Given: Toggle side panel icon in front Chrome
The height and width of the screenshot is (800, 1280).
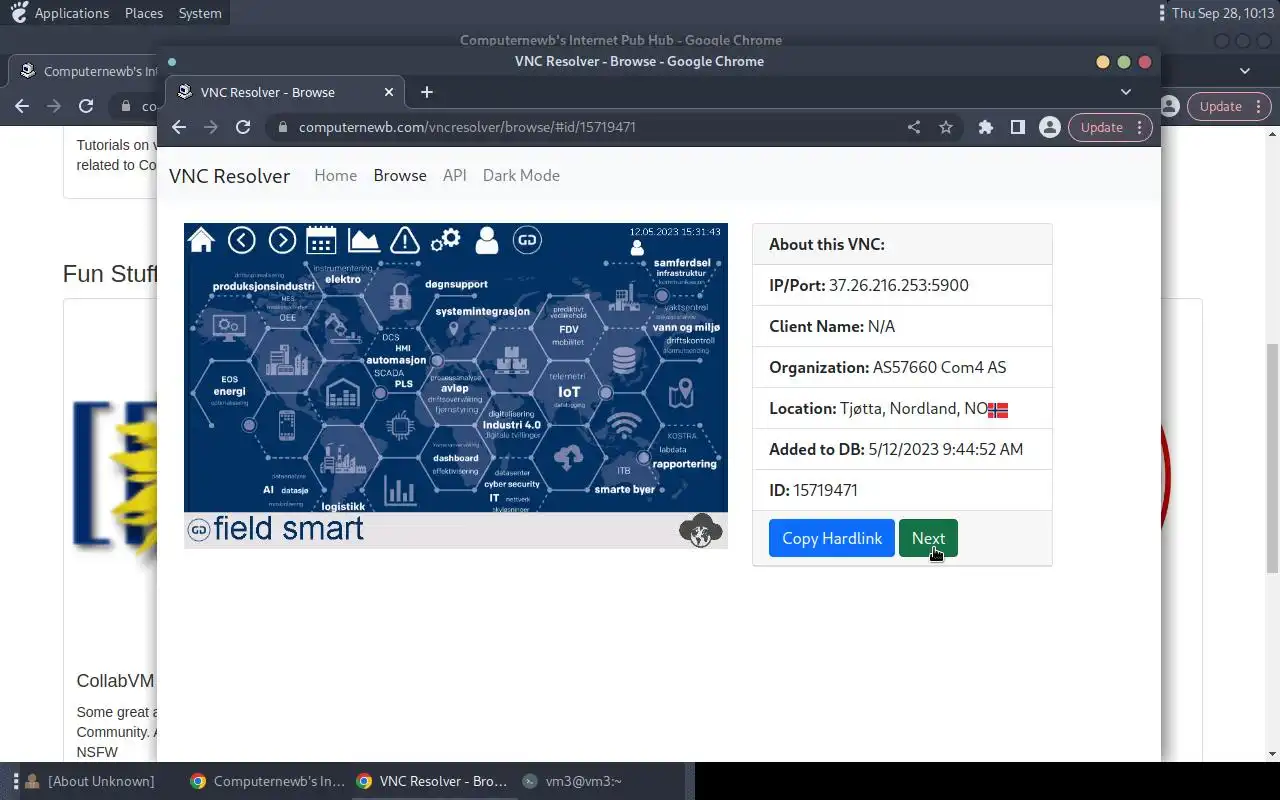Looking at the screenshot, I should [x=1017, y=127].
